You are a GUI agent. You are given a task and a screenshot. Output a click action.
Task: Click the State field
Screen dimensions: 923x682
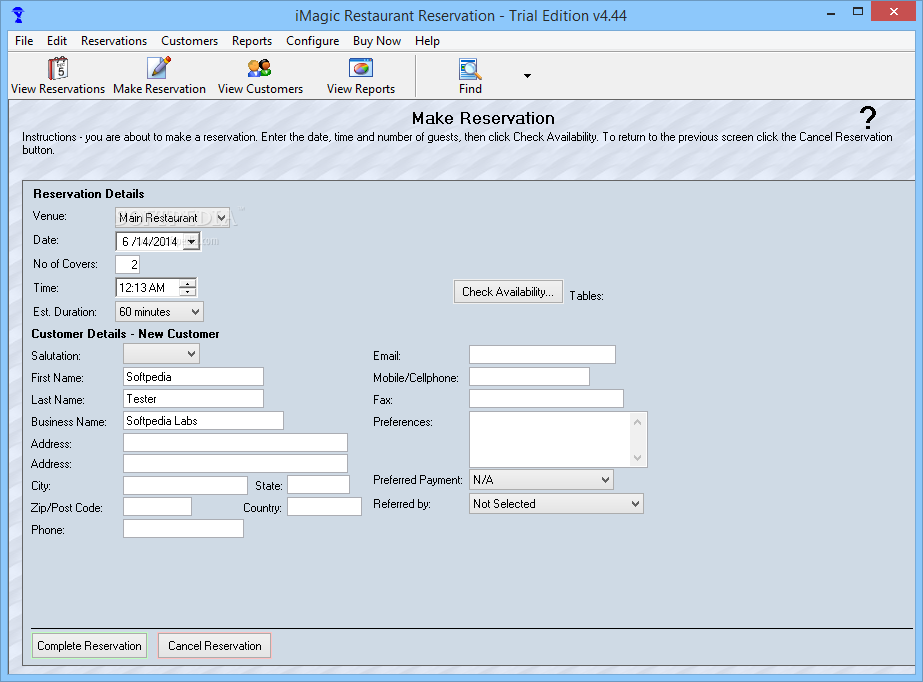[318, 485]
